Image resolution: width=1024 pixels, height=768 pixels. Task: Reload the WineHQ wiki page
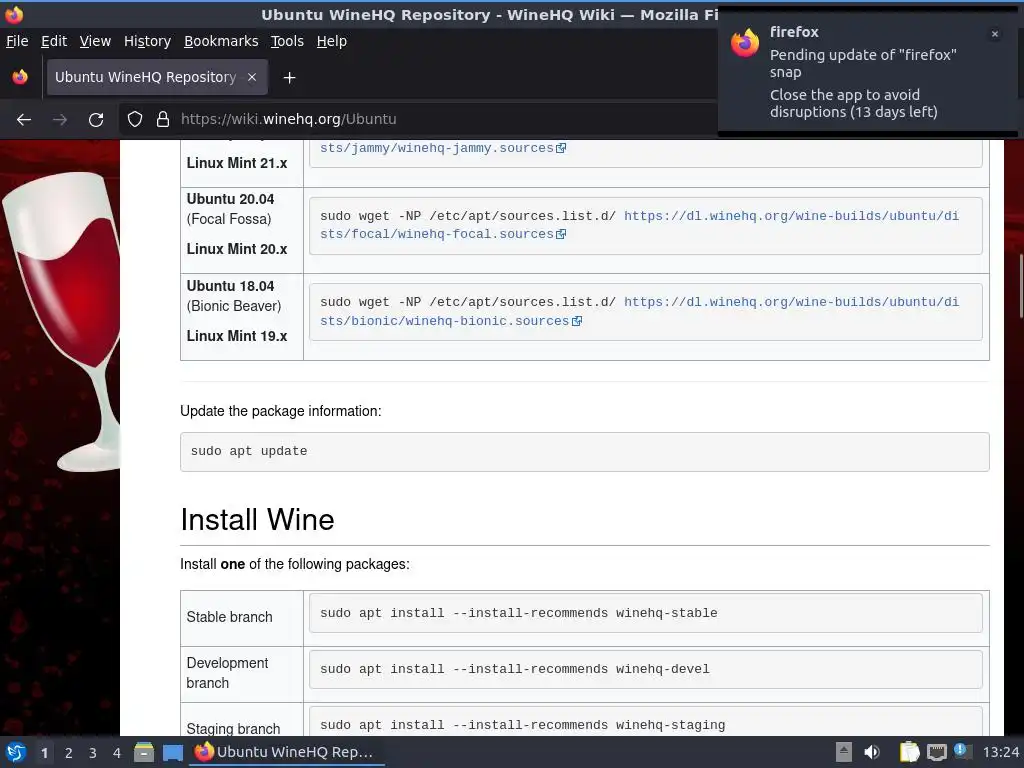[96, 120]
